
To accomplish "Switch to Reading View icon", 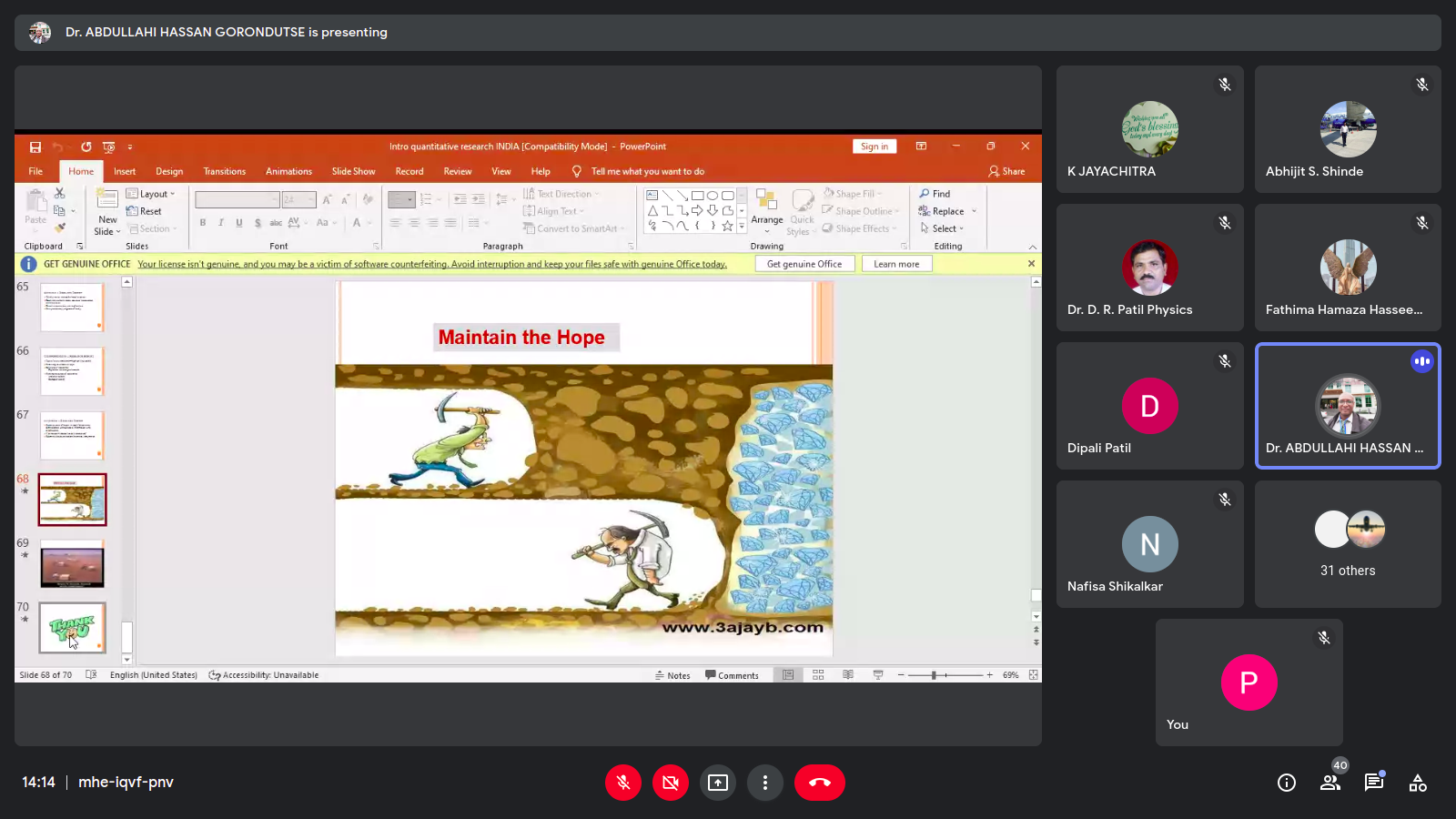I will pos(848,675).
